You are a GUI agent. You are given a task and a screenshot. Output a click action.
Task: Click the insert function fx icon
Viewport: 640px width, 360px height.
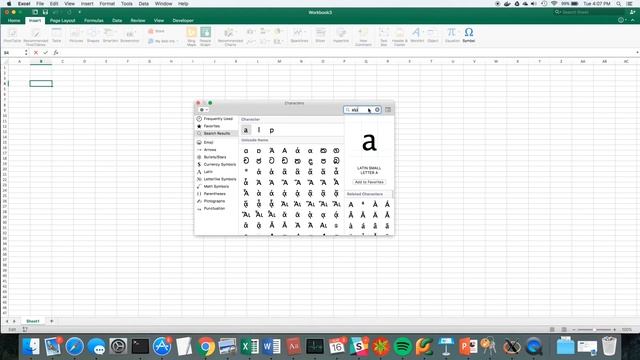(56, 53)
